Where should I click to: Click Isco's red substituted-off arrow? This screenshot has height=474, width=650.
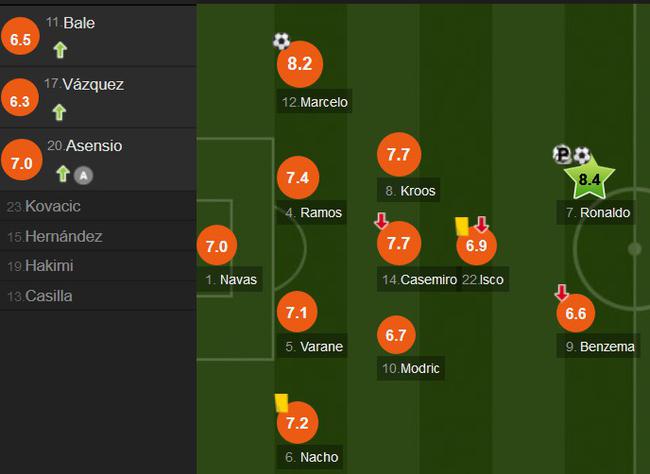[x=482, y=224]
